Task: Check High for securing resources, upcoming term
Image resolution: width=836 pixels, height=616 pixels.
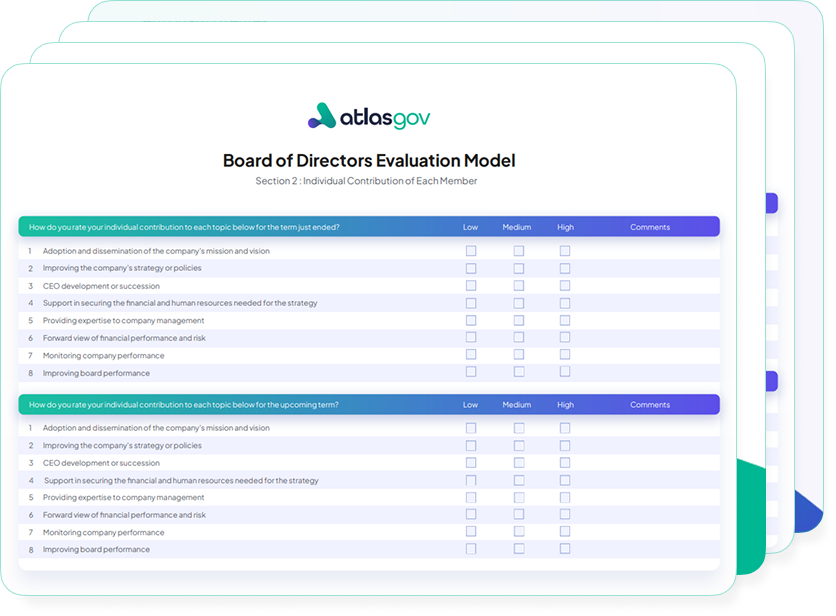Action: coord(565,480)
